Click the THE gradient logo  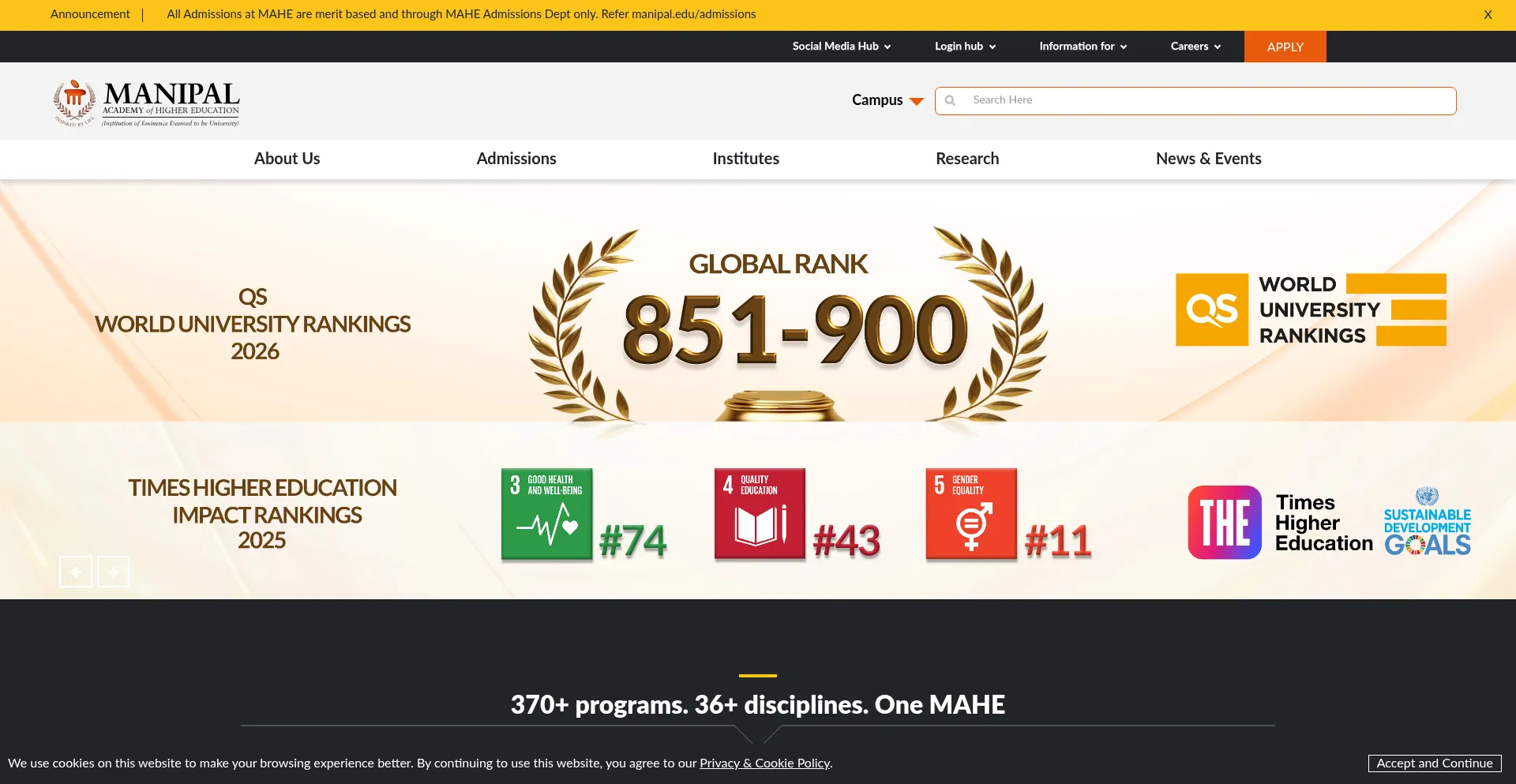[x=1225, y=523]
